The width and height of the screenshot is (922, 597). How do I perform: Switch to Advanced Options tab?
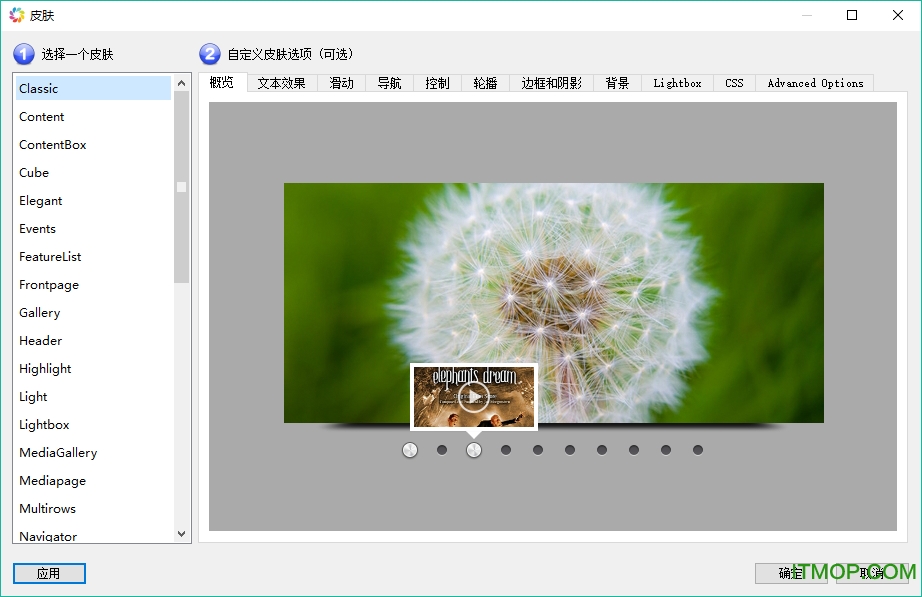click(x=814, y=83)
